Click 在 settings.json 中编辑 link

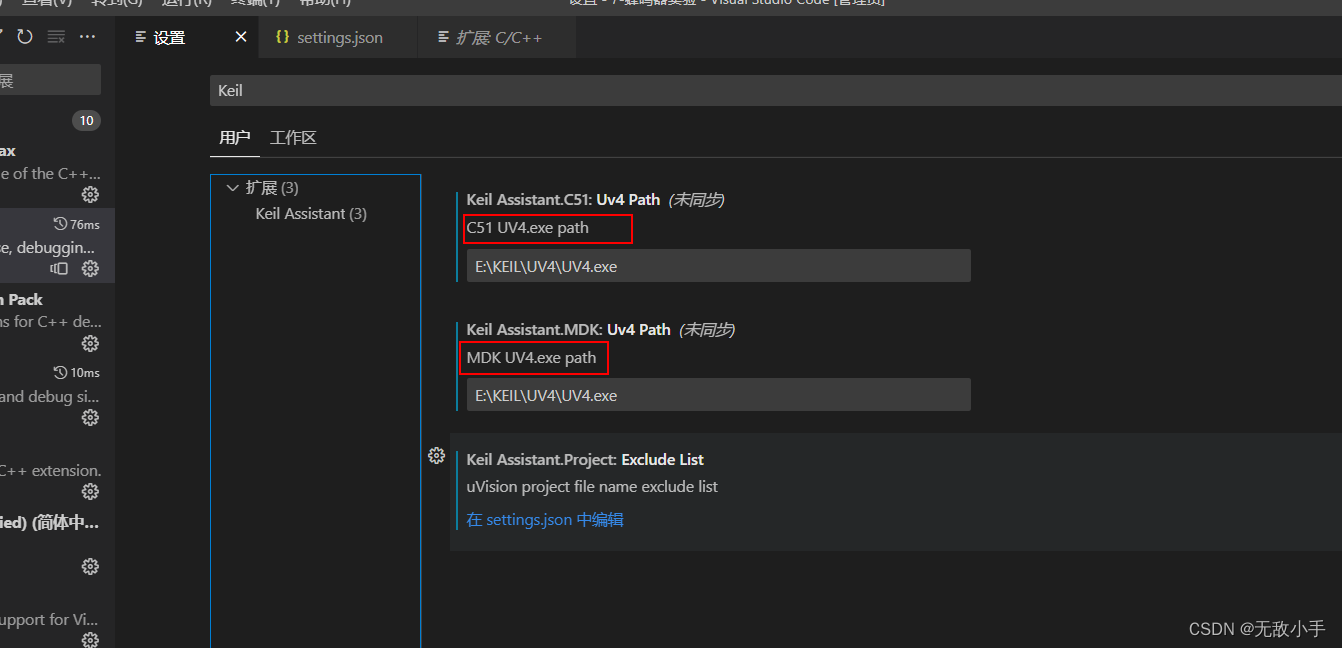tap(545, 519)
